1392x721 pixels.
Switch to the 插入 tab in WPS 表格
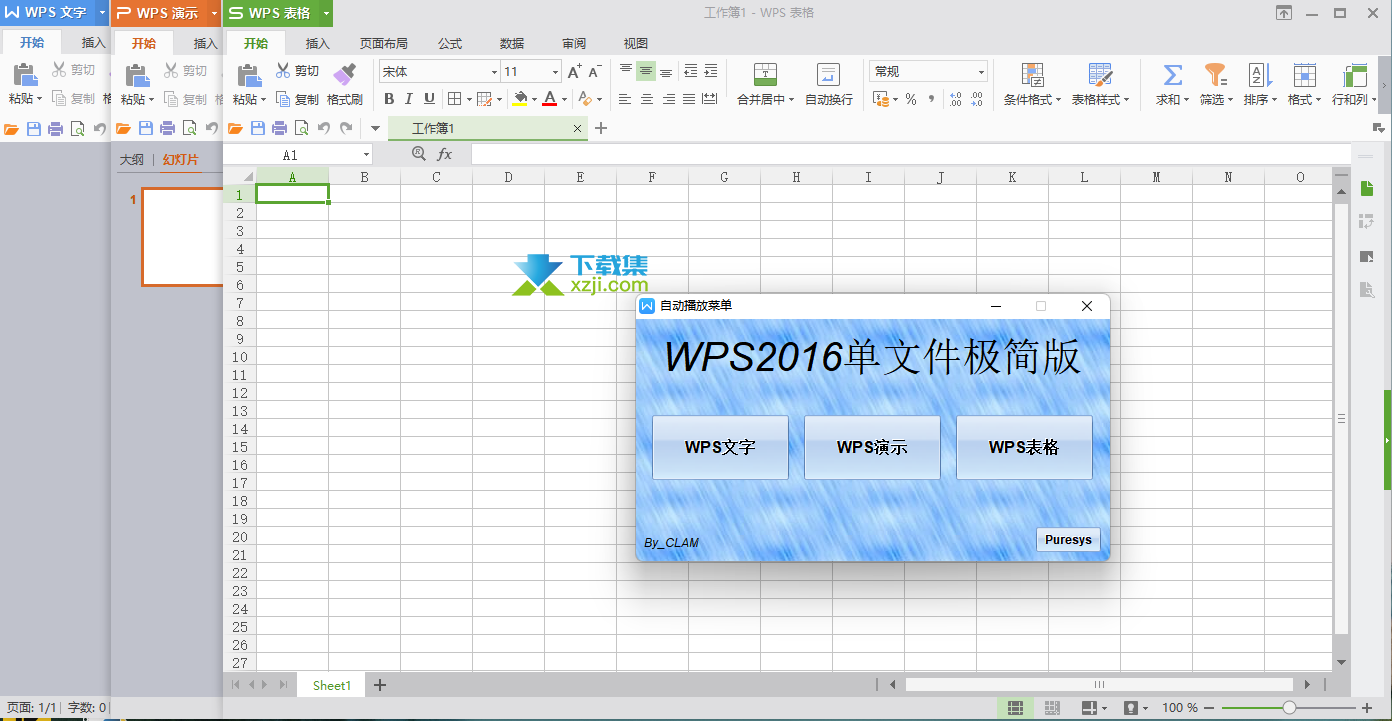pyautogui.click(x=318, y=43)
